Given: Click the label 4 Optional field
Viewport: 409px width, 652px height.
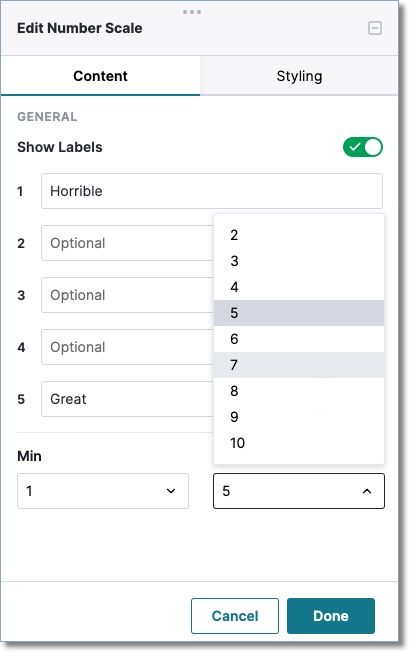Looking at the screenshot, I should click(127, 347).
